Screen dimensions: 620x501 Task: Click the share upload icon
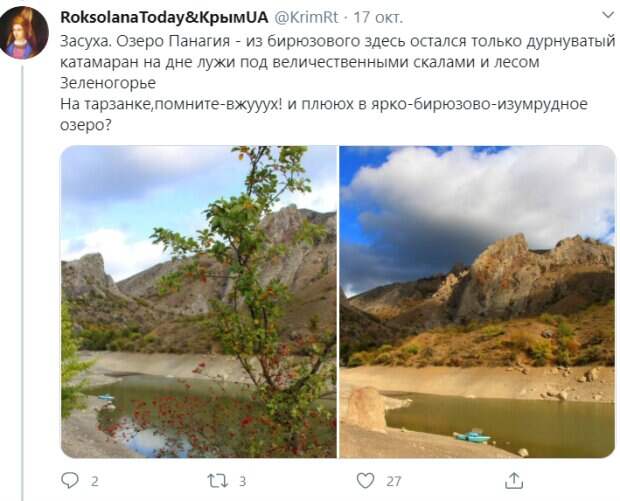[x=514, y=480]
